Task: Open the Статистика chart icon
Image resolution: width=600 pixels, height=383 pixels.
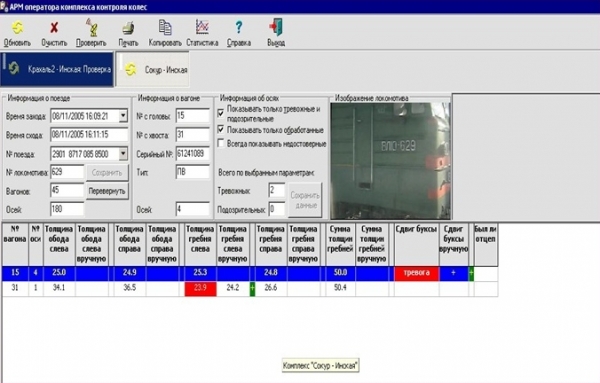Action: tap(202, 27)
